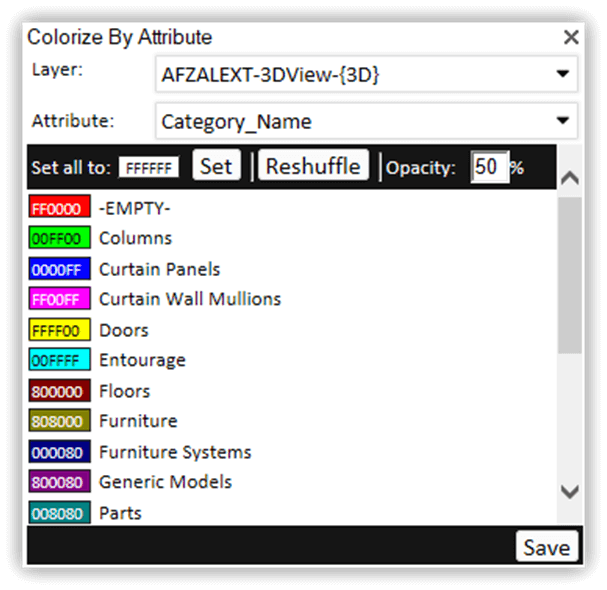This screenshot has height=590, width=607.
Task: Select the green 00FF00 Columns swatch
Action: (60, 238)
